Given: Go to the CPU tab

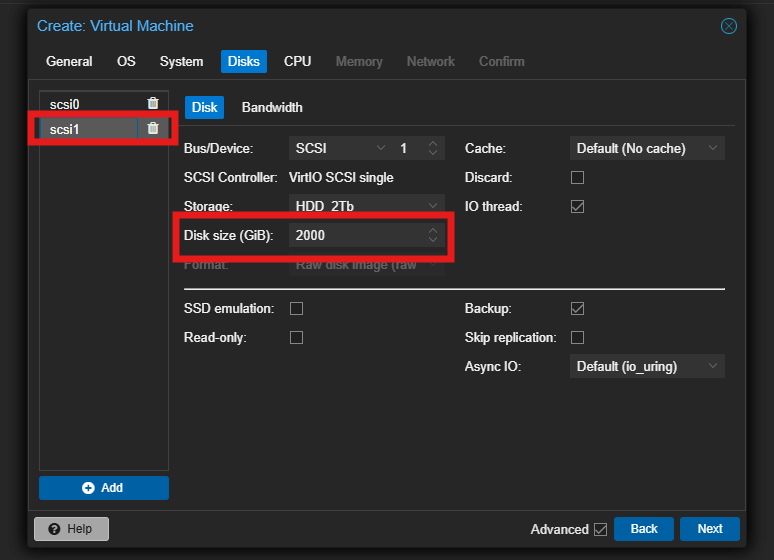Looking at the screenshot, I should [x=297, y=61].
